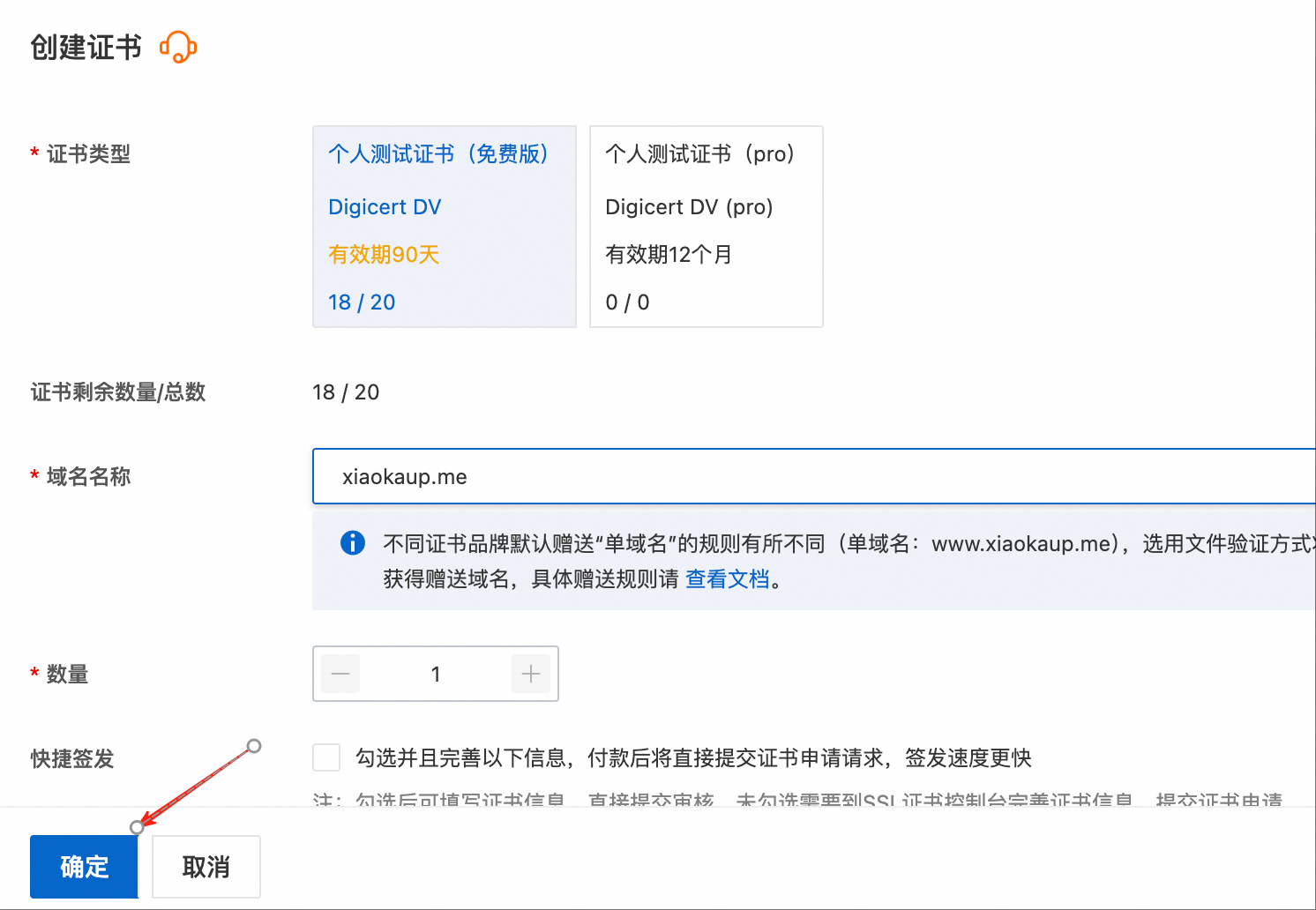The width and height of the screenshot is (1316, 910).
Task: Click the 有效期90天 validity text
Action: [384, 255]
